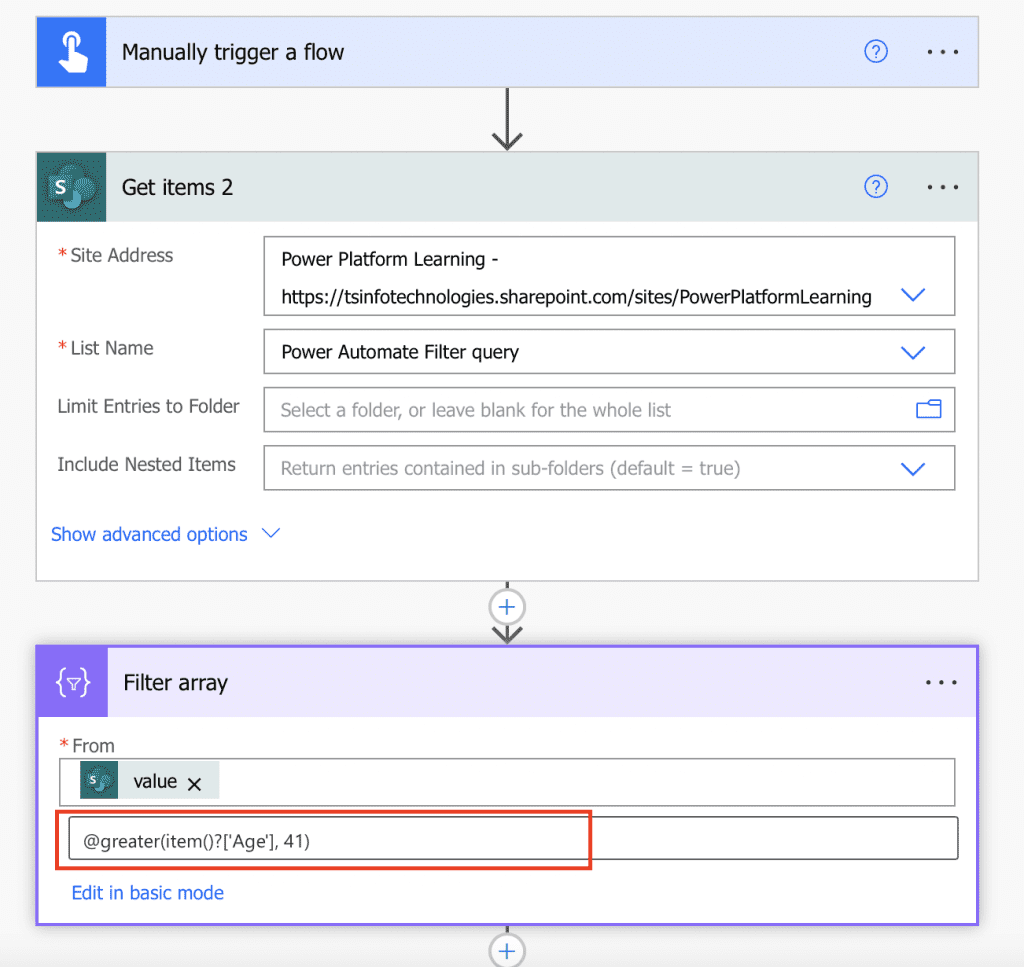1024x967 pixels.
Task: Expand Show advanced options chevron
Action: [x=271, y=533]
